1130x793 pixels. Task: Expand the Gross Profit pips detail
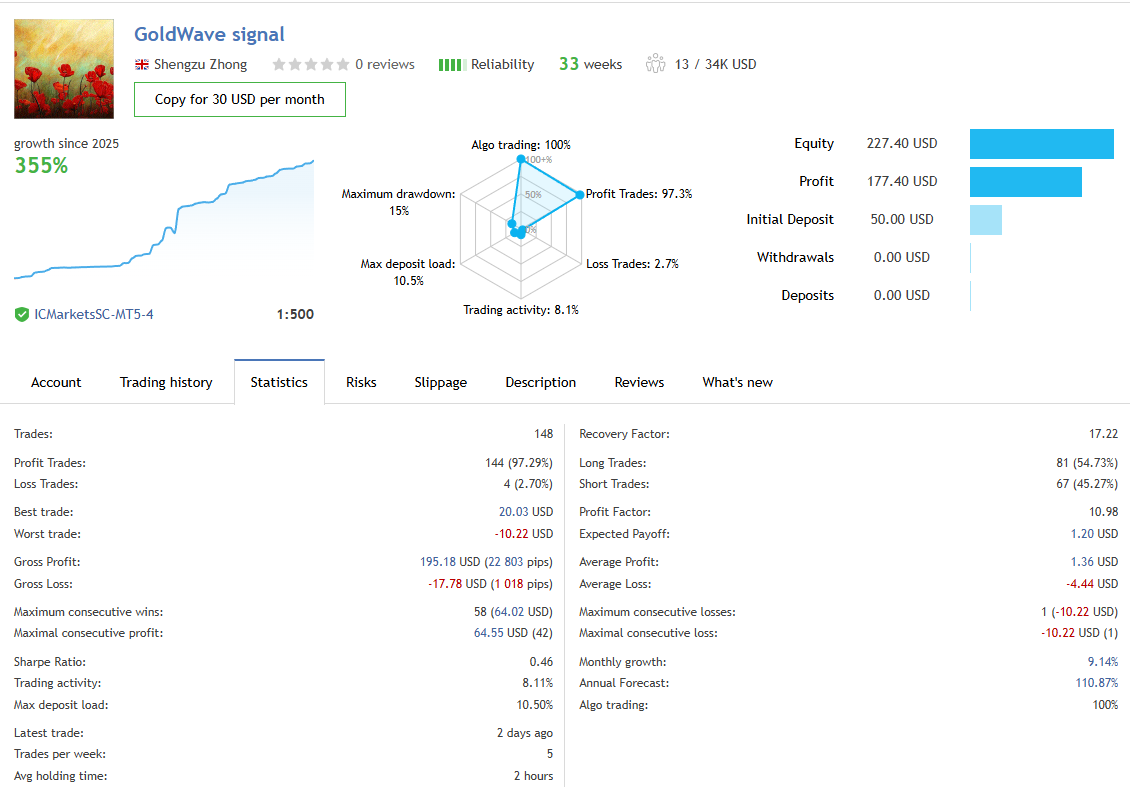pos(511,561)
